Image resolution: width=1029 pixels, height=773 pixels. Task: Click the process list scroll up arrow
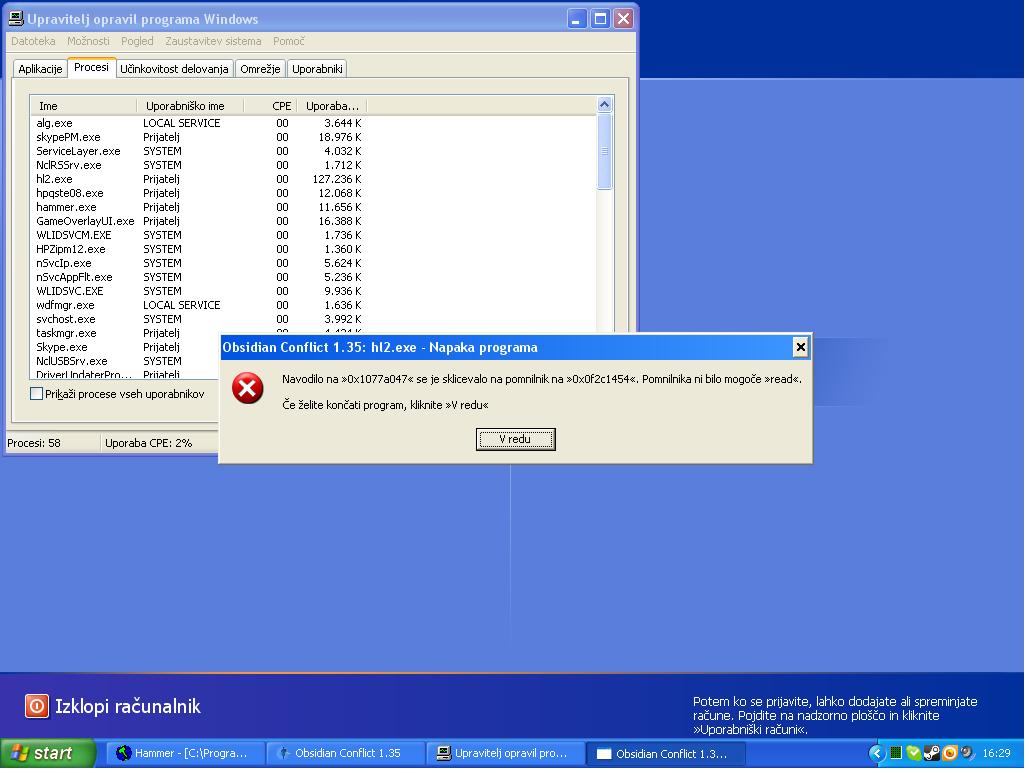604,105
